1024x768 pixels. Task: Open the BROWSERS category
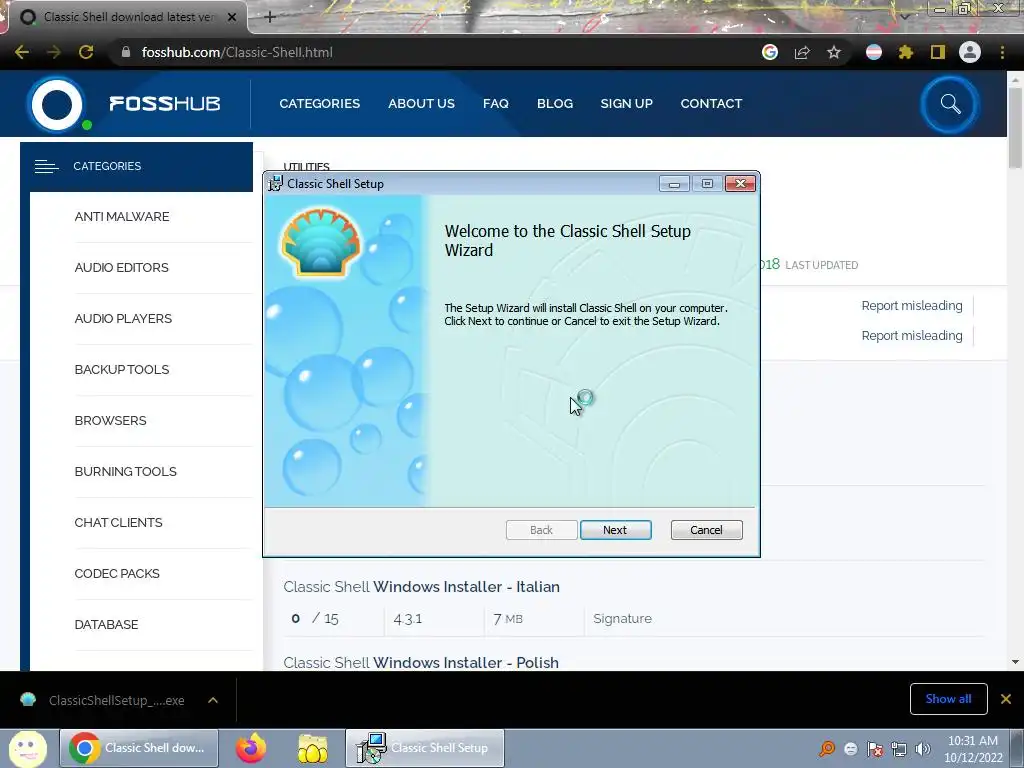(x=110, y=421)
